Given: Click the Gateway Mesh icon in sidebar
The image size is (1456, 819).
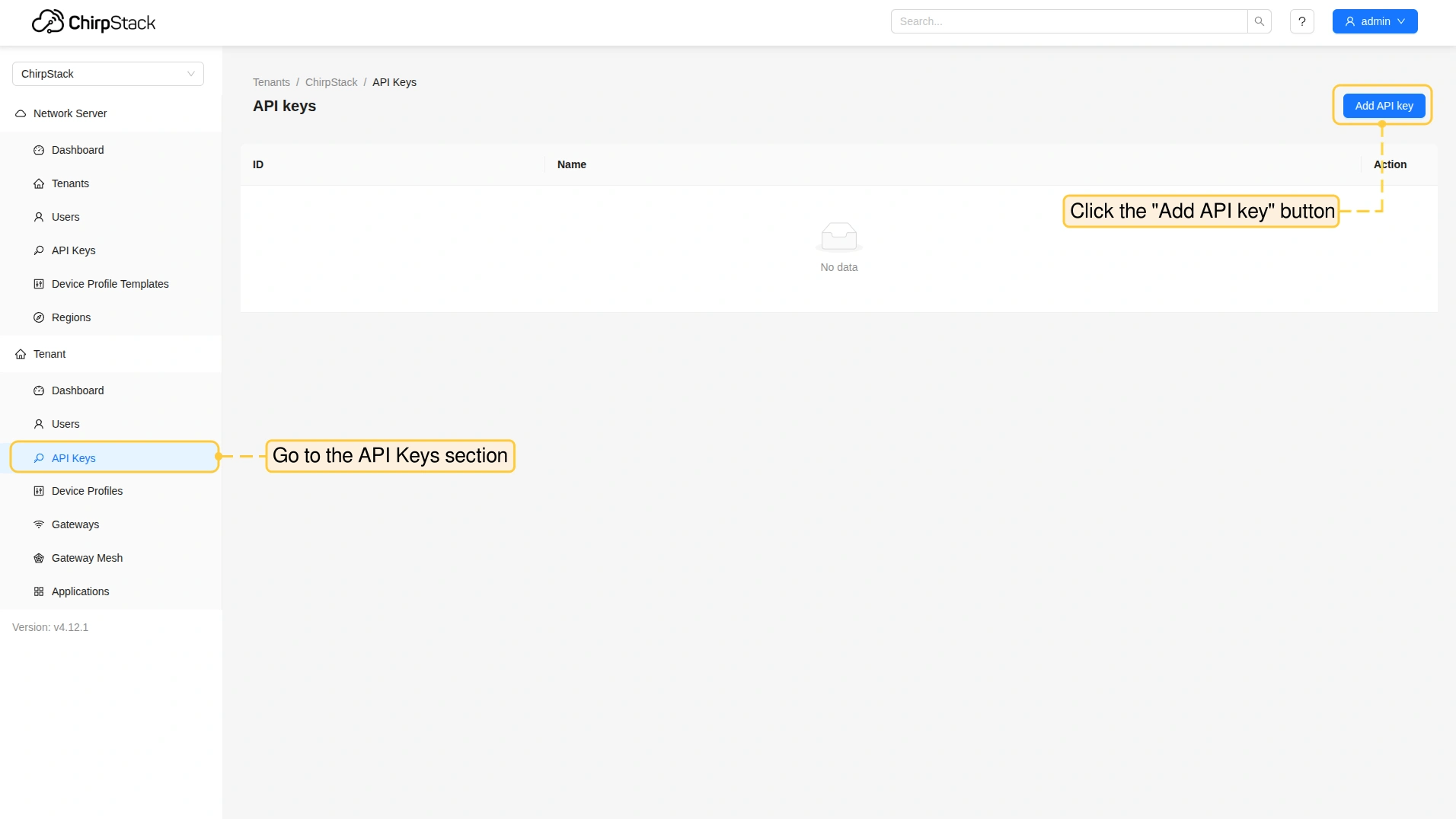Looking at the screenshot, I should tap(39, 558).
